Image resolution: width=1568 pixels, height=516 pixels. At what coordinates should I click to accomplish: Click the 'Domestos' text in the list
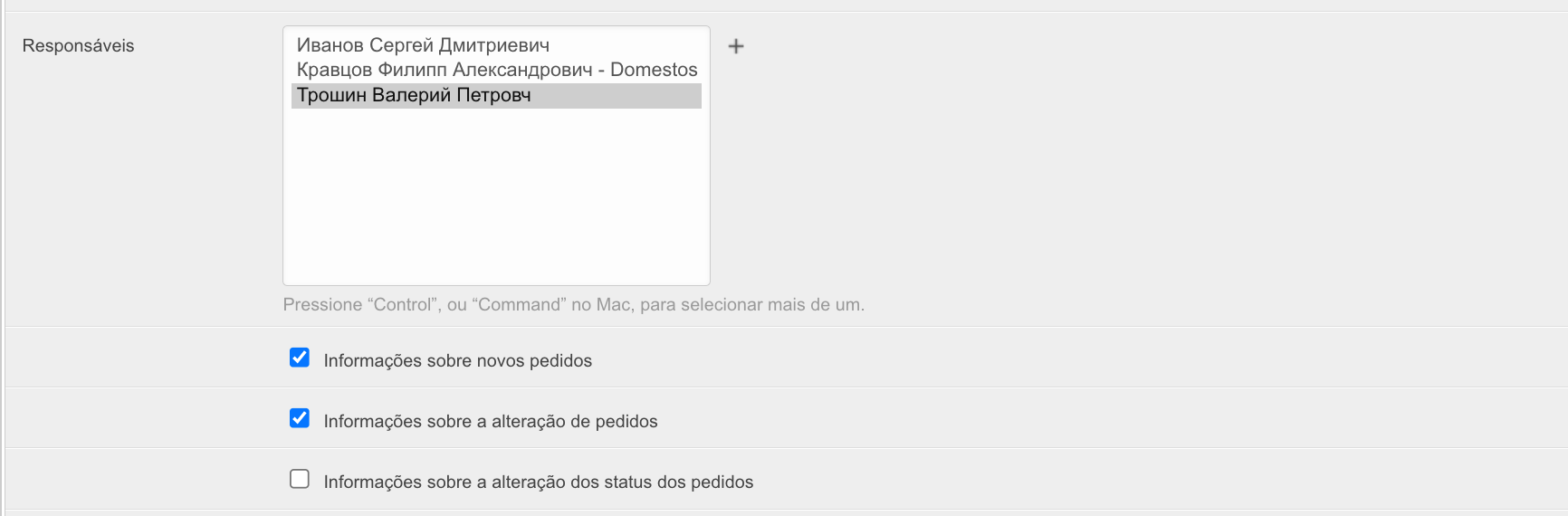[x=654, y=70]
